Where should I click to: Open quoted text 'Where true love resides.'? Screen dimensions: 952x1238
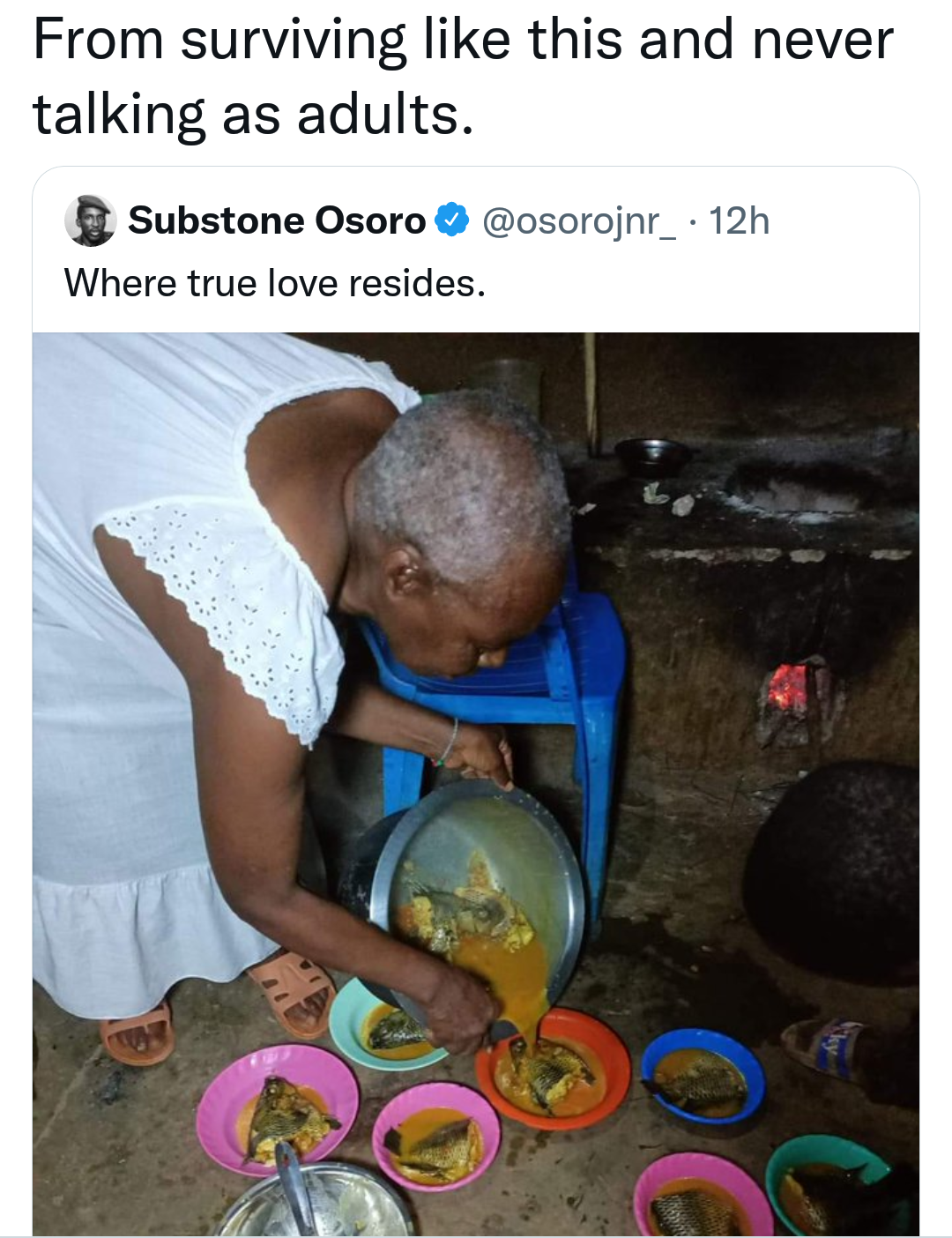275,284
